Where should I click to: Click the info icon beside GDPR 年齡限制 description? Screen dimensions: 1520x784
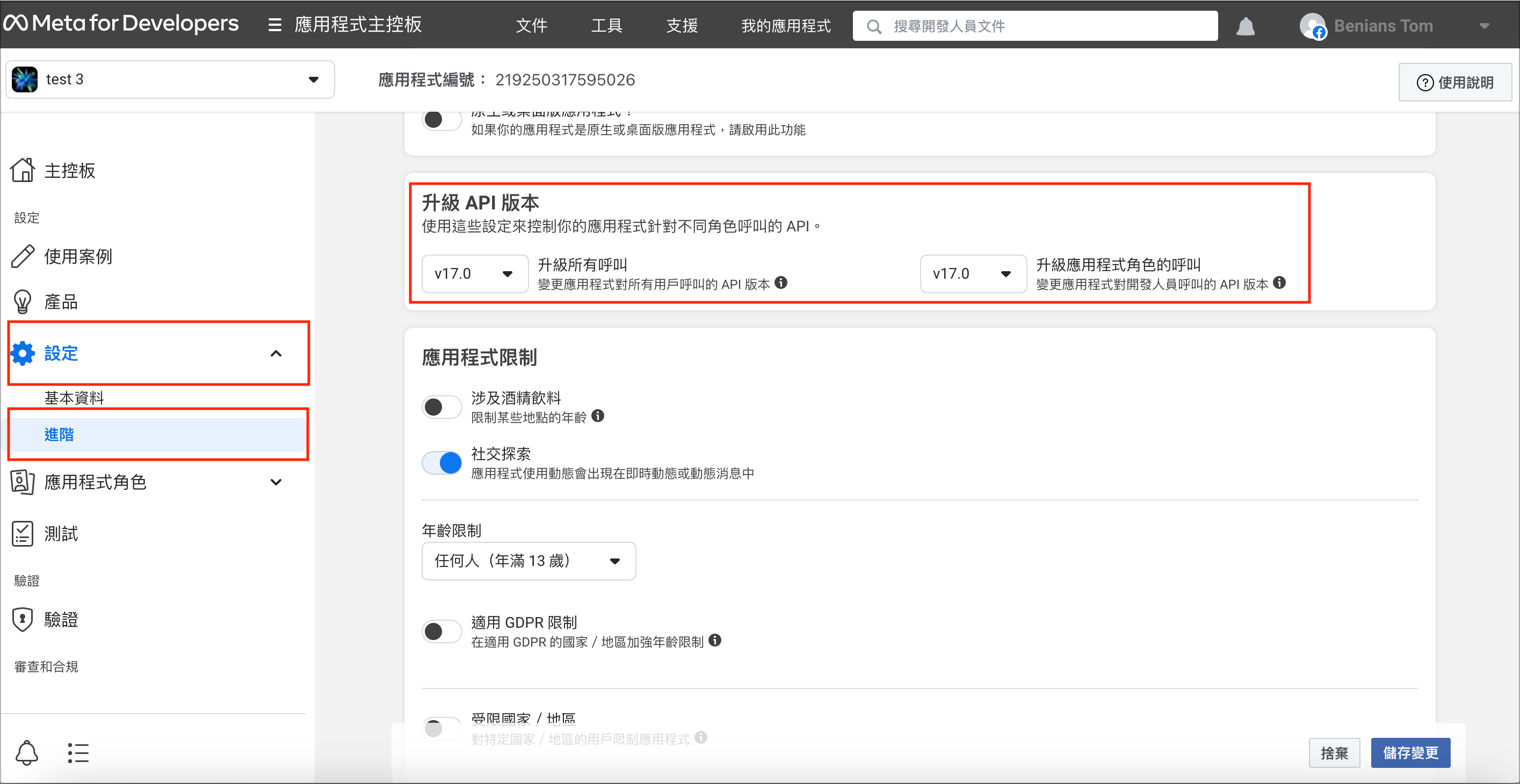coord(714,640)
